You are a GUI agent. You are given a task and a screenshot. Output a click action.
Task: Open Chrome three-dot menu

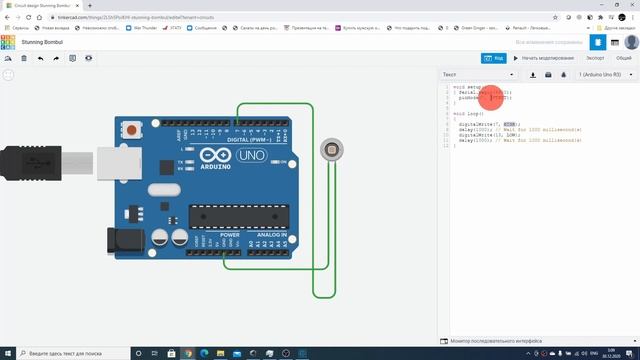click(x=633, y=18)
